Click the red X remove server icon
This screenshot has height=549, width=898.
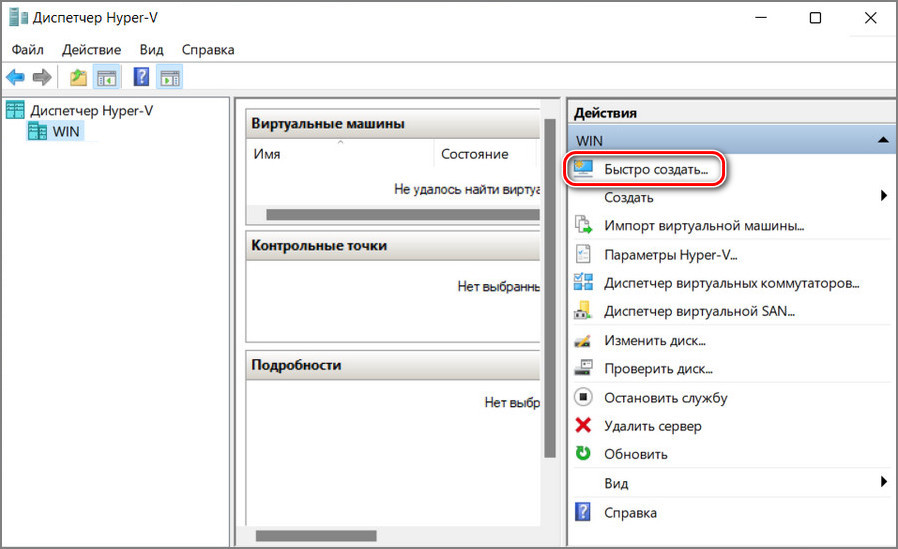583,425
